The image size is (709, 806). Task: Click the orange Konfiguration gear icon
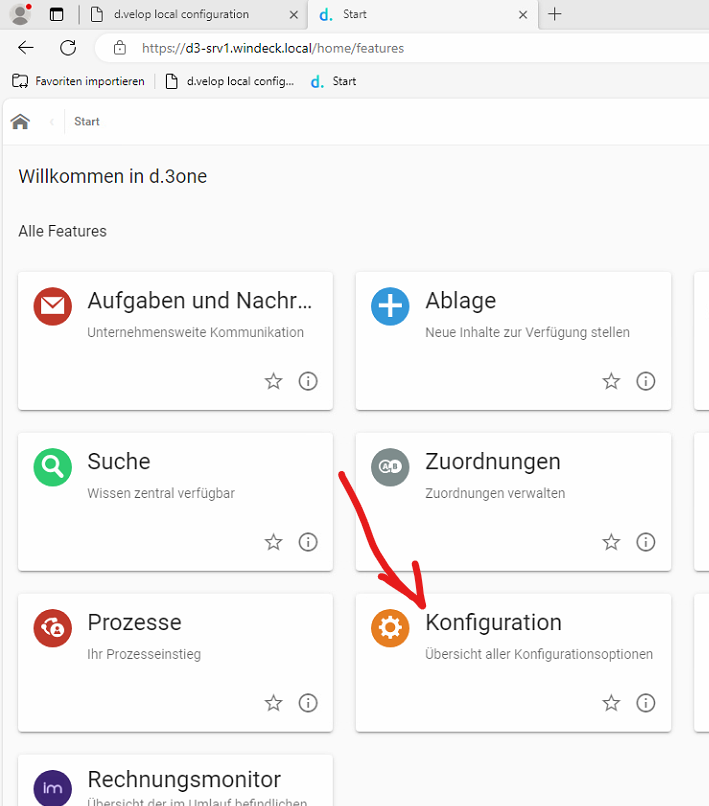[x=390, y=628]
